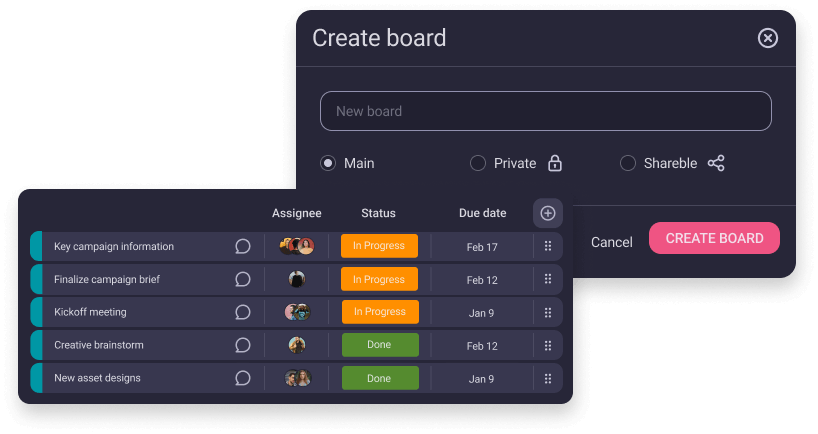Select the Main radio button
Viewport: 818px width, 434px height.
coord(328,163)
